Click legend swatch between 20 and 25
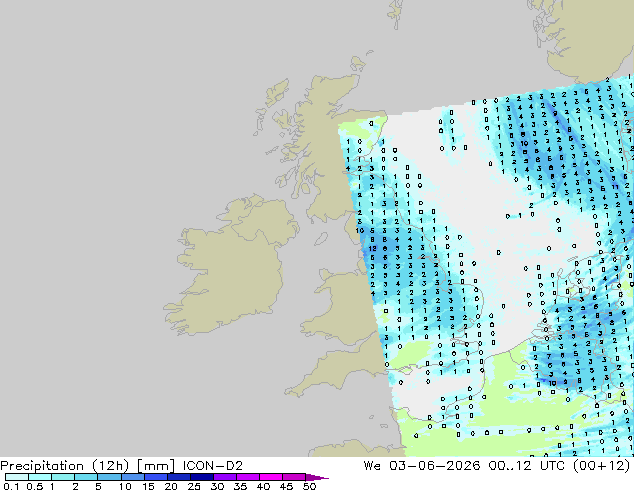 coord(178,477)
